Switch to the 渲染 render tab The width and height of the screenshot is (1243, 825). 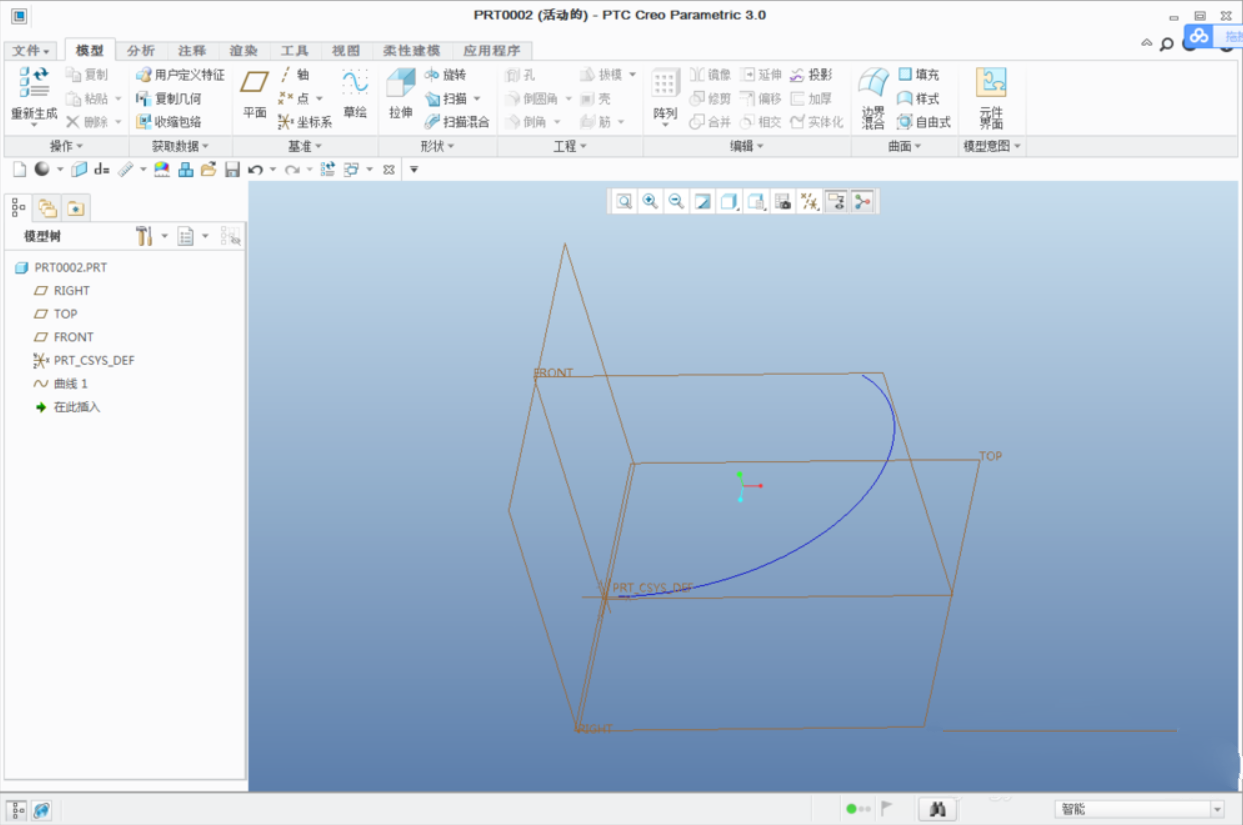pos(243,50)
